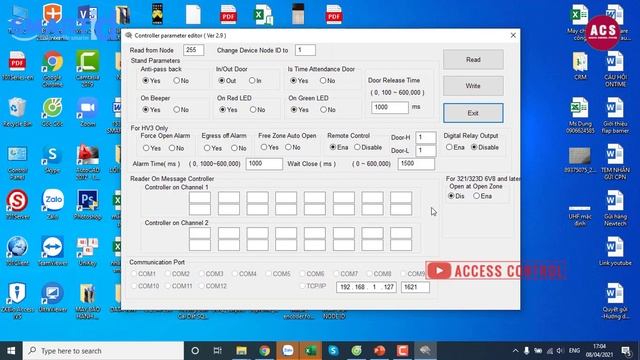Open PowerPoint from the taskbar
640x360 pixels.
tap(380, 351)
